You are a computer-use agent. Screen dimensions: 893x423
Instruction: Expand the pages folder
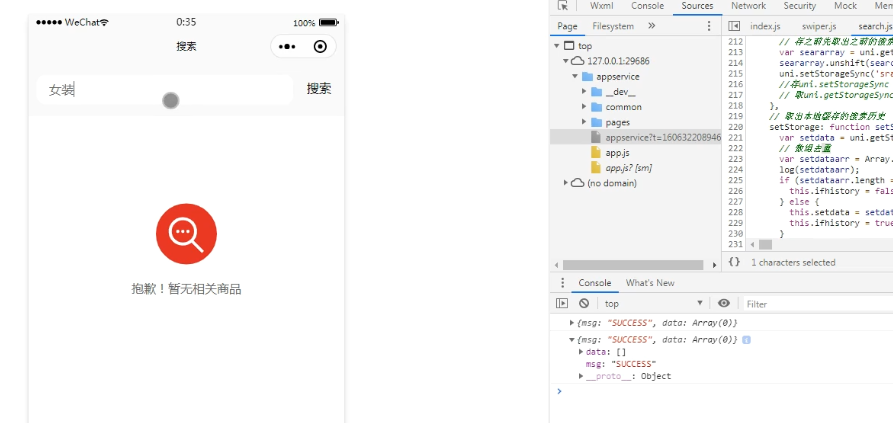tap(584, 122)
